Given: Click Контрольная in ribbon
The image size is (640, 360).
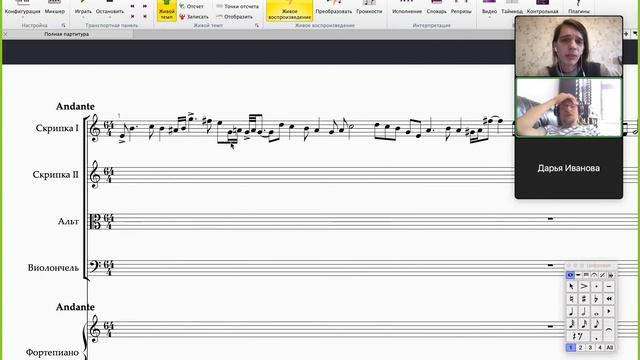Looking at the screenshot, I should (x=542, y=8).
